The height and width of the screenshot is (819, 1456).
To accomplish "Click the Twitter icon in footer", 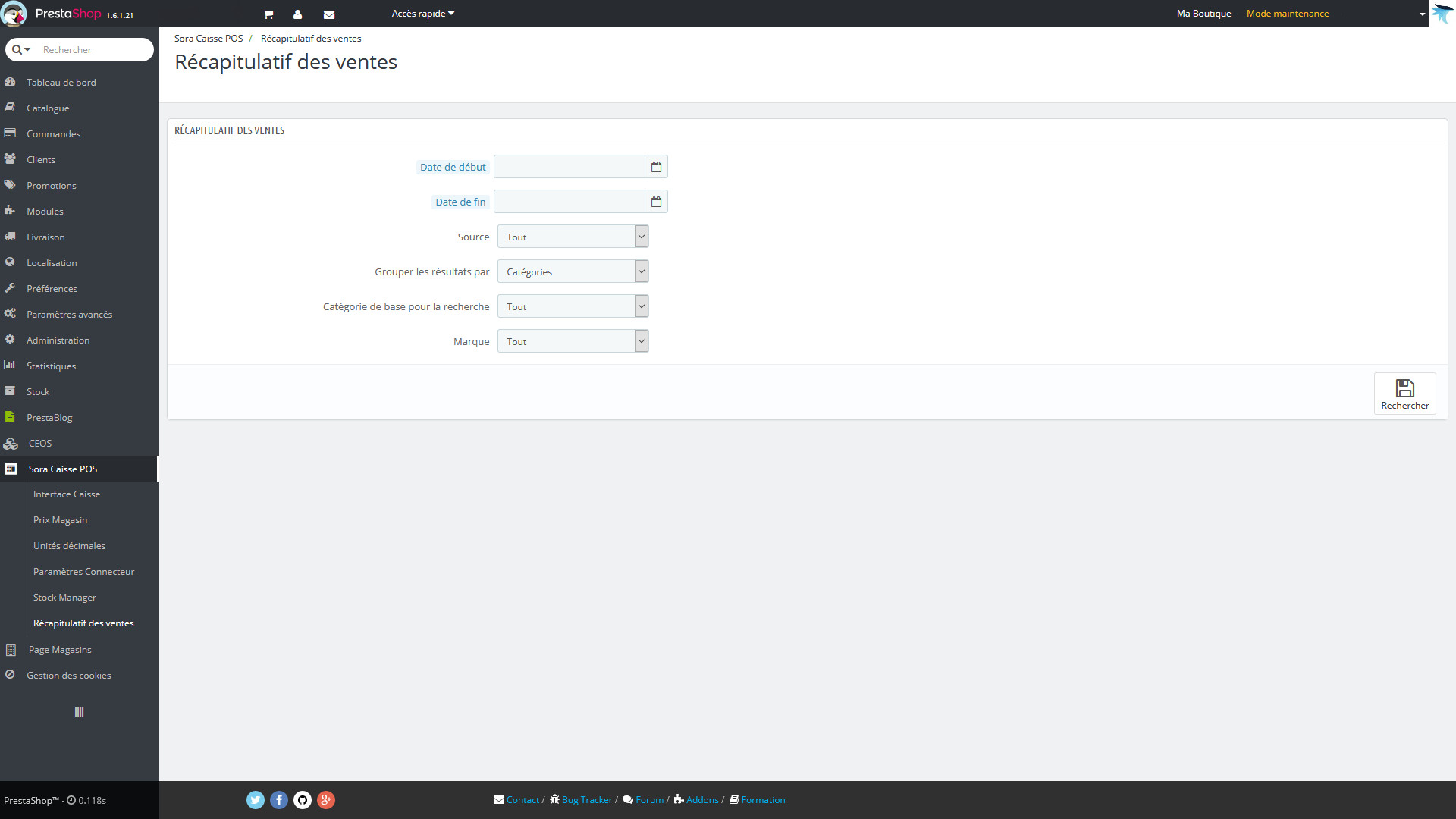I will click(x=256, y=800).
